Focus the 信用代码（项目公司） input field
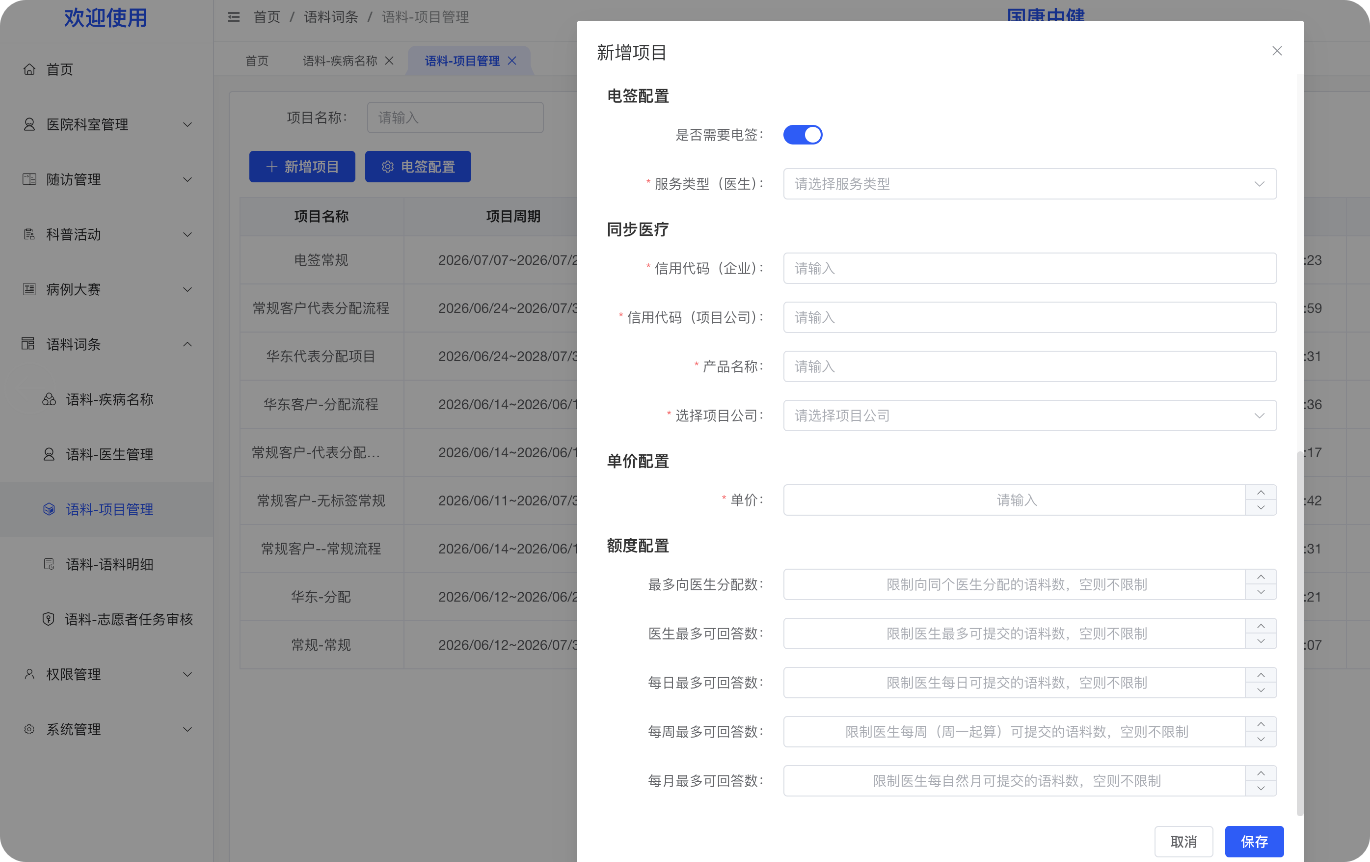This screenshot has height=862, width=1370. pyautogui.click(x=1030, y=318)
